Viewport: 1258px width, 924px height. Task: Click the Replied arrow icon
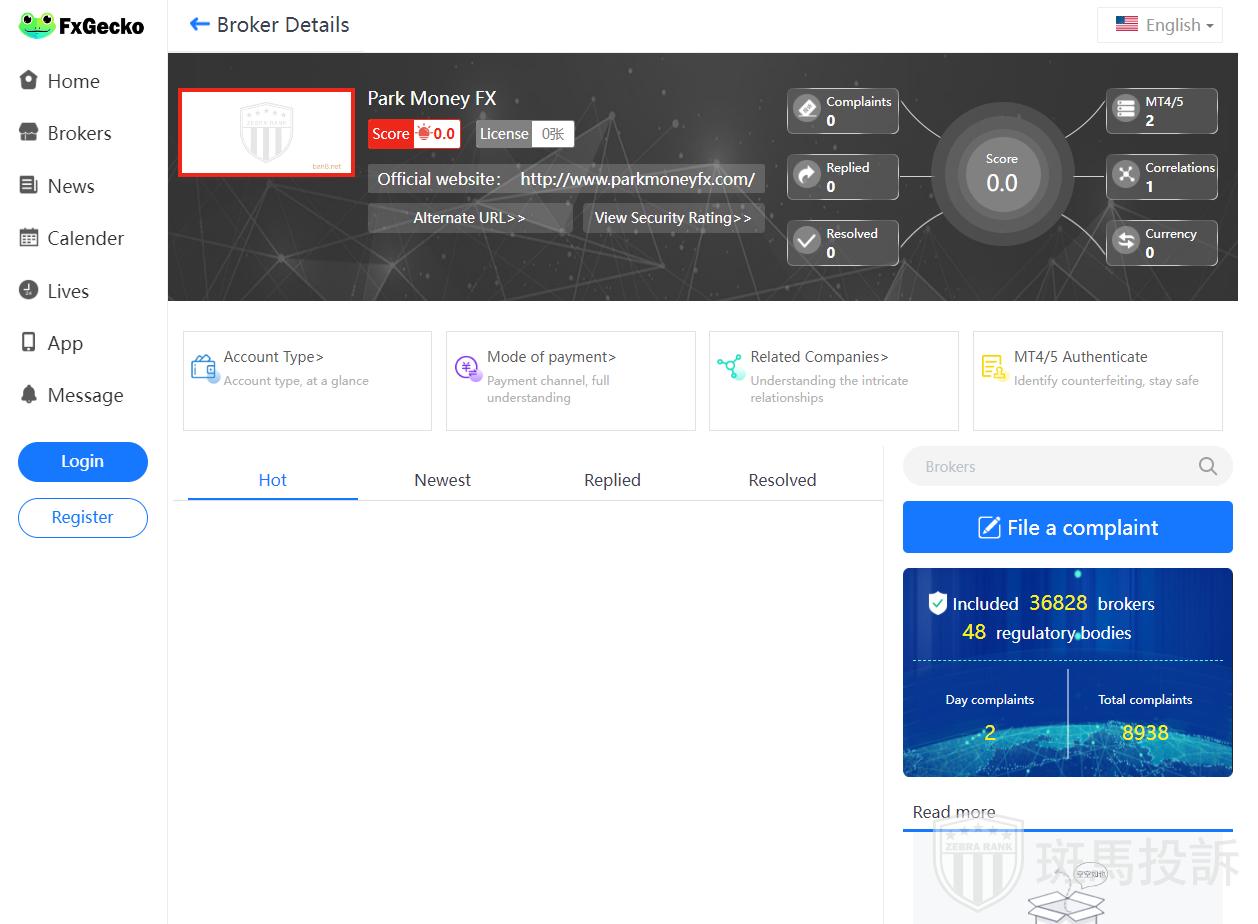click(x=807, y=176)
